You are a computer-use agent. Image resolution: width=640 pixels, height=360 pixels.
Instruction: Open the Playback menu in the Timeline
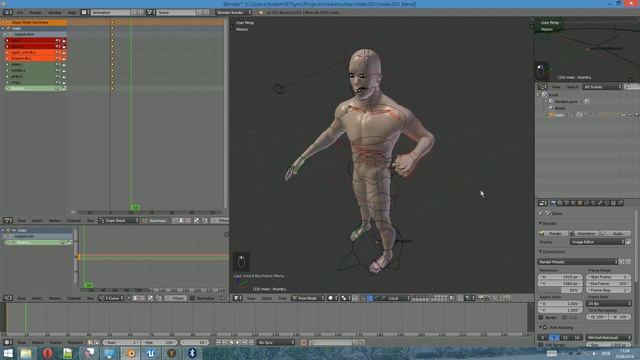click(75, 342)
